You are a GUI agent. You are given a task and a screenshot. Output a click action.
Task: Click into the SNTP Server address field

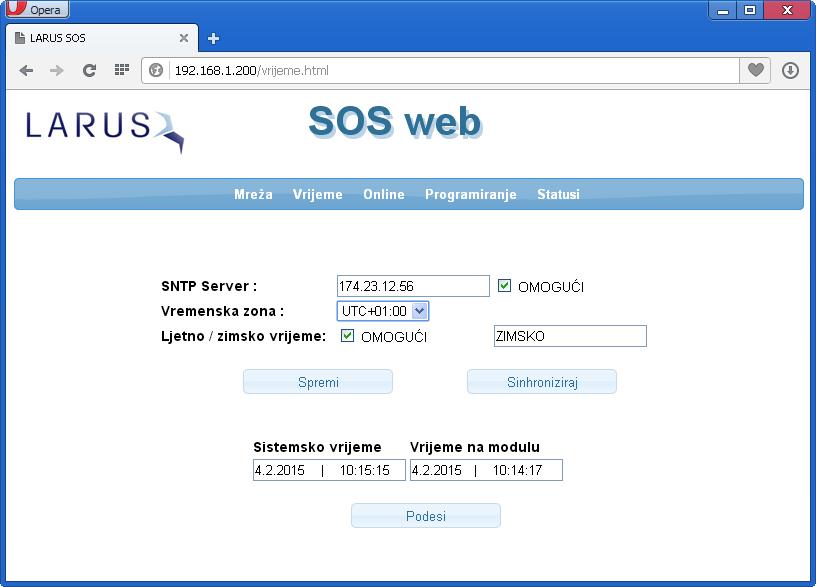(x=413, y=286)
